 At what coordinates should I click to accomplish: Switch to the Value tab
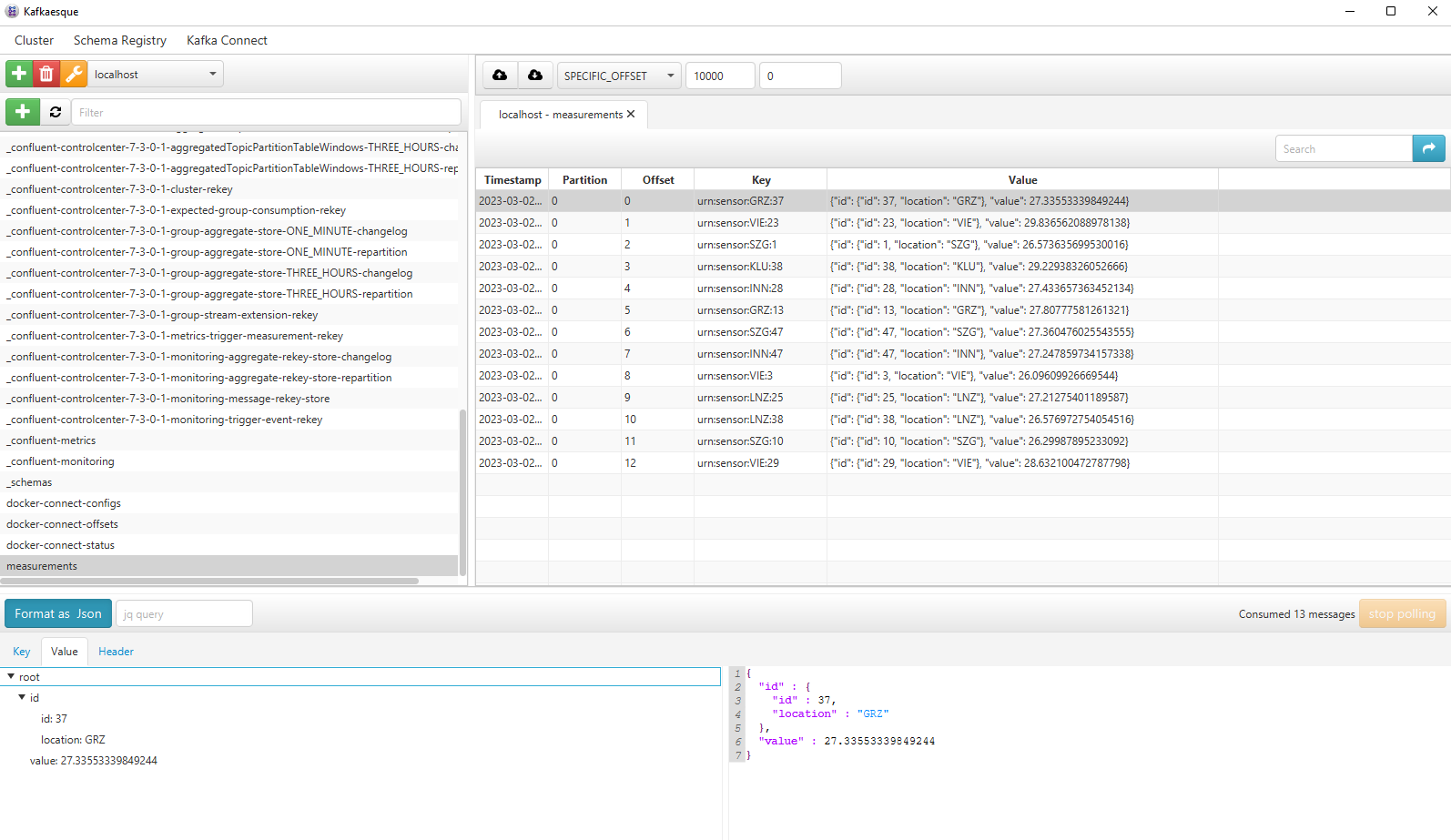pos(65,652)
